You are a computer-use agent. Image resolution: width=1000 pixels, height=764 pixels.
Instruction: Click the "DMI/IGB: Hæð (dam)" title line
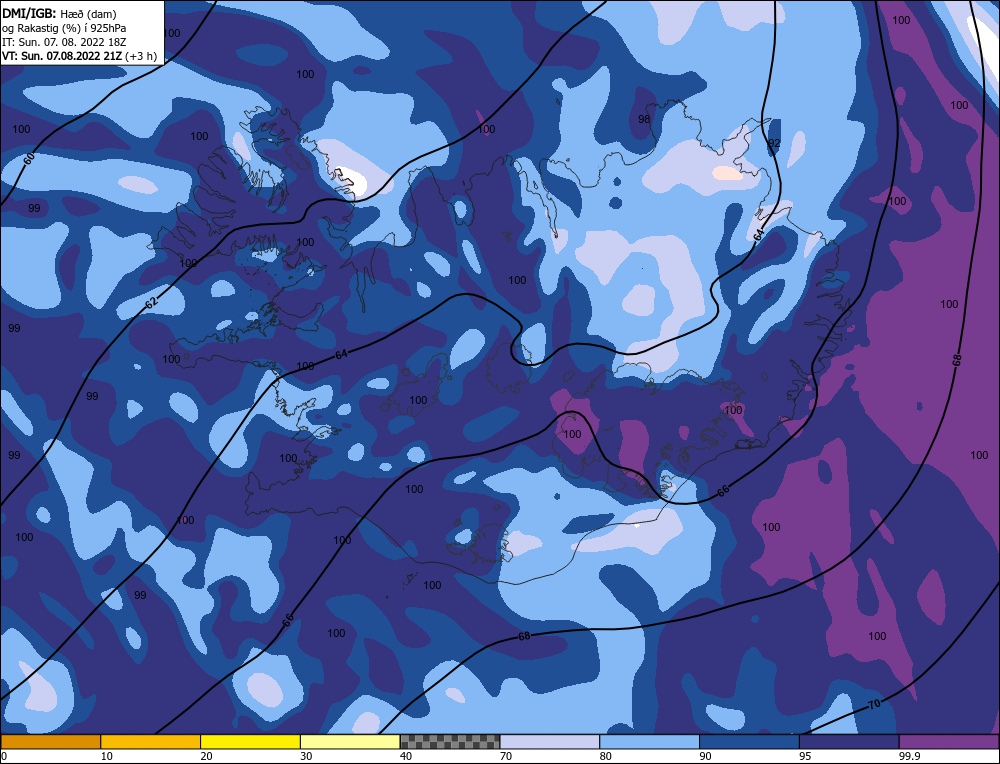[59, 13]
